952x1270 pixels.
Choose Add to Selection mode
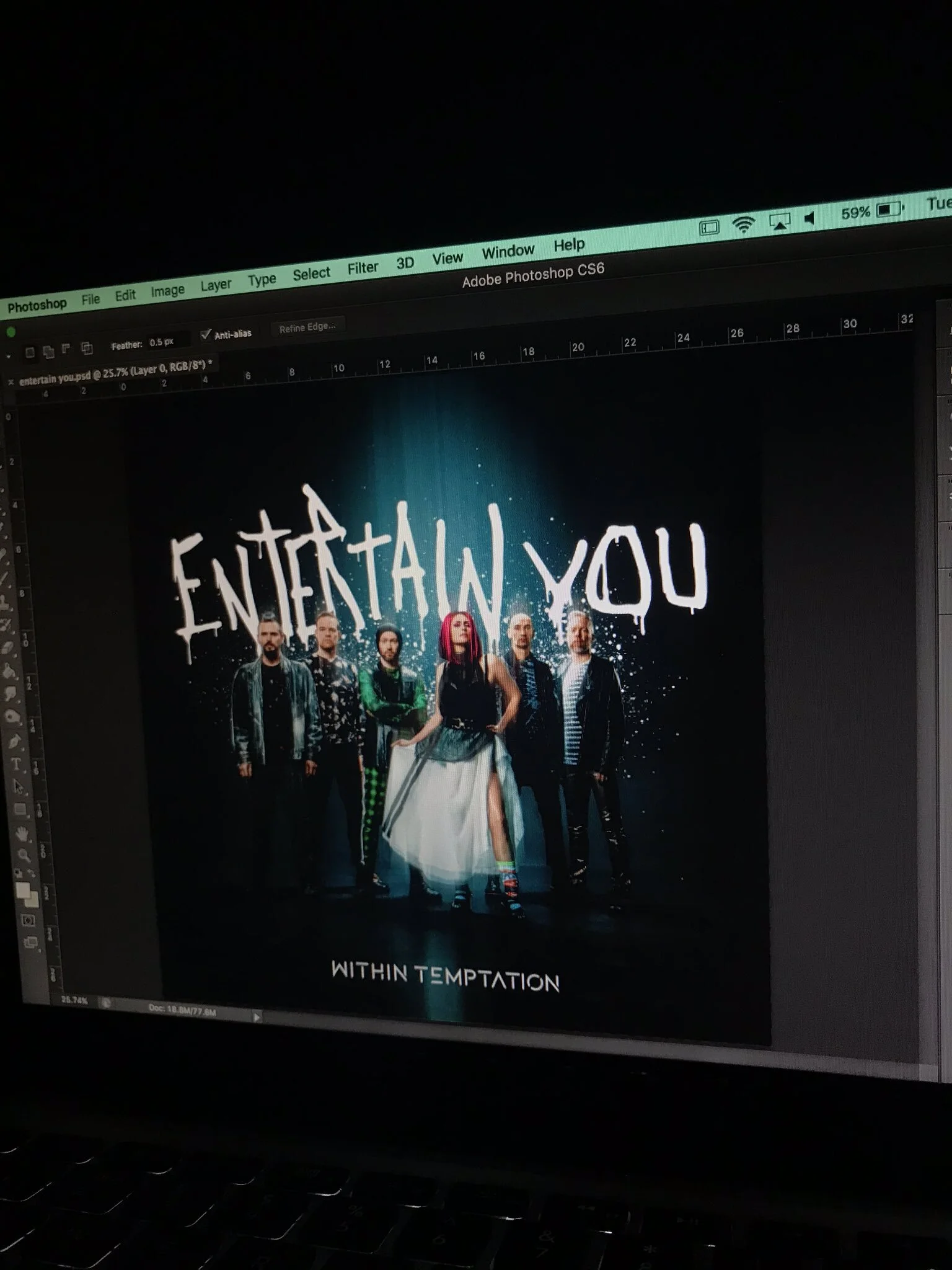[48, 352]
